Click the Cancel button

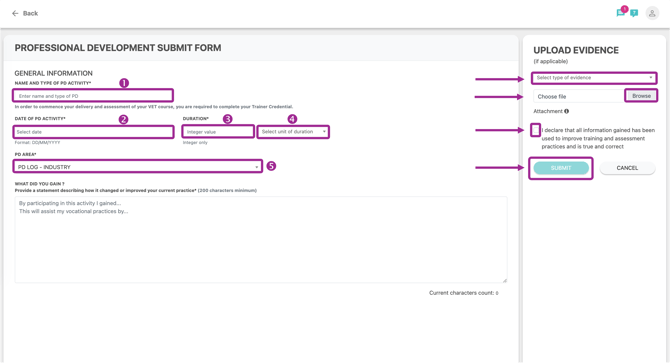(x=627, y=168)
